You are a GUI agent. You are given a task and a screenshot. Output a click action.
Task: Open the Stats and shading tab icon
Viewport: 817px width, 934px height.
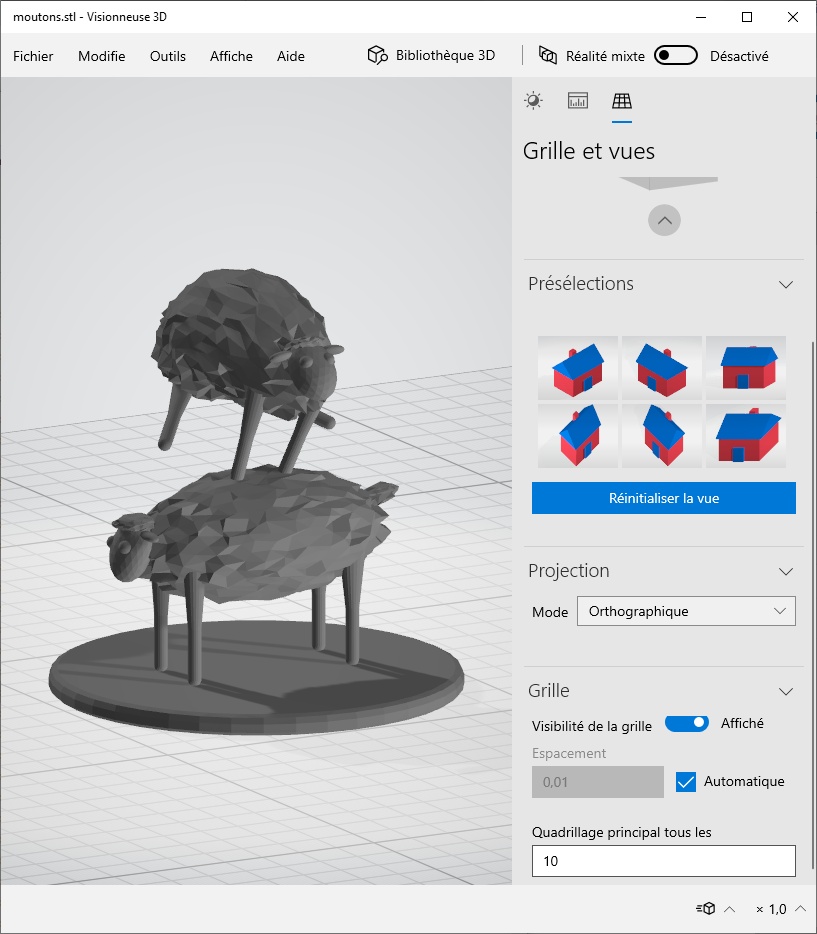coord(578,101)
